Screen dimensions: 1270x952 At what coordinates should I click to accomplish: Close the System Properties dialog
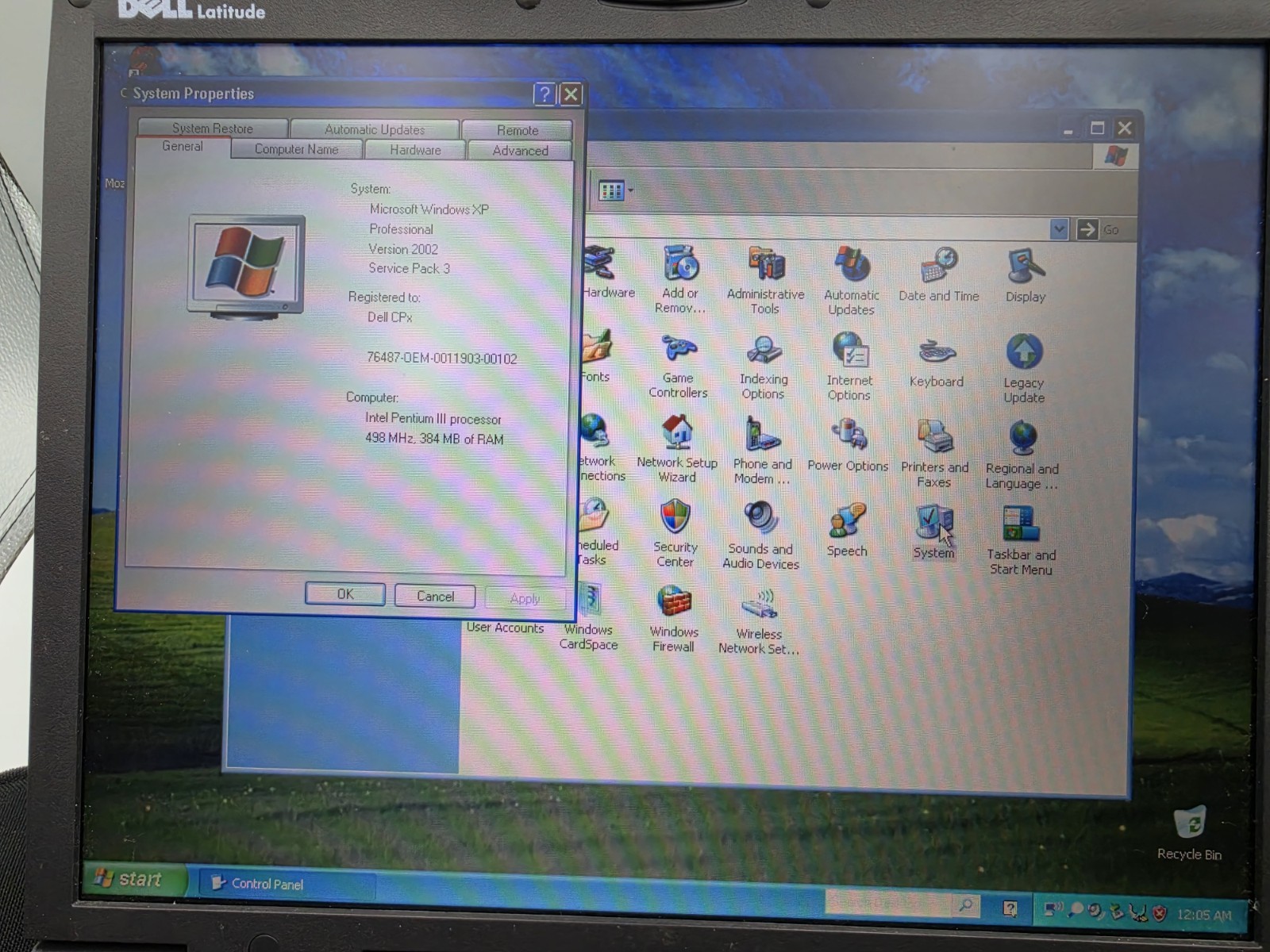click(x=571, y=94)
